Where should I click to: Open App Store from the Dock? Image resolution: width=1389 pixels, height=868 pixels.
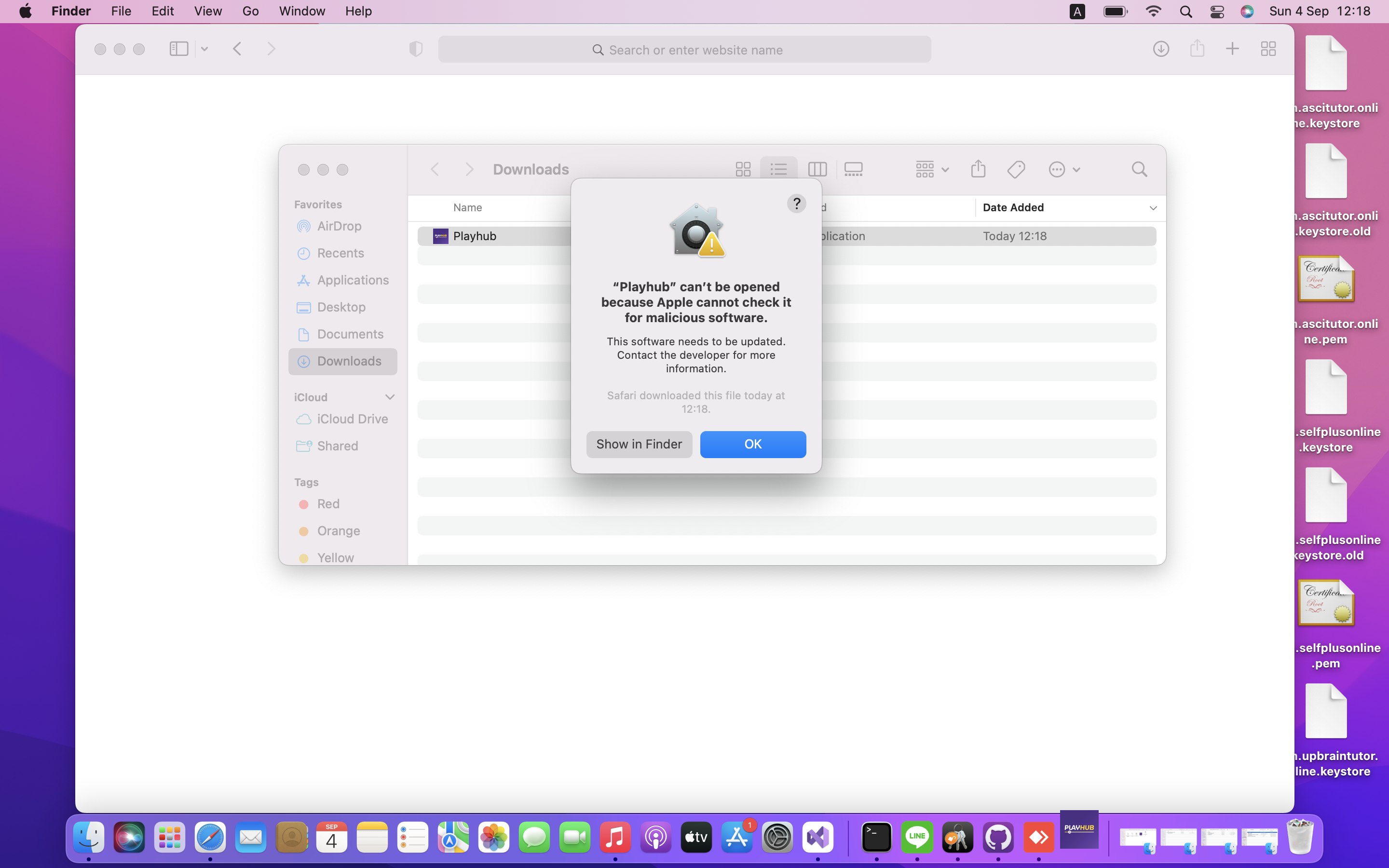tap(736, 837)
